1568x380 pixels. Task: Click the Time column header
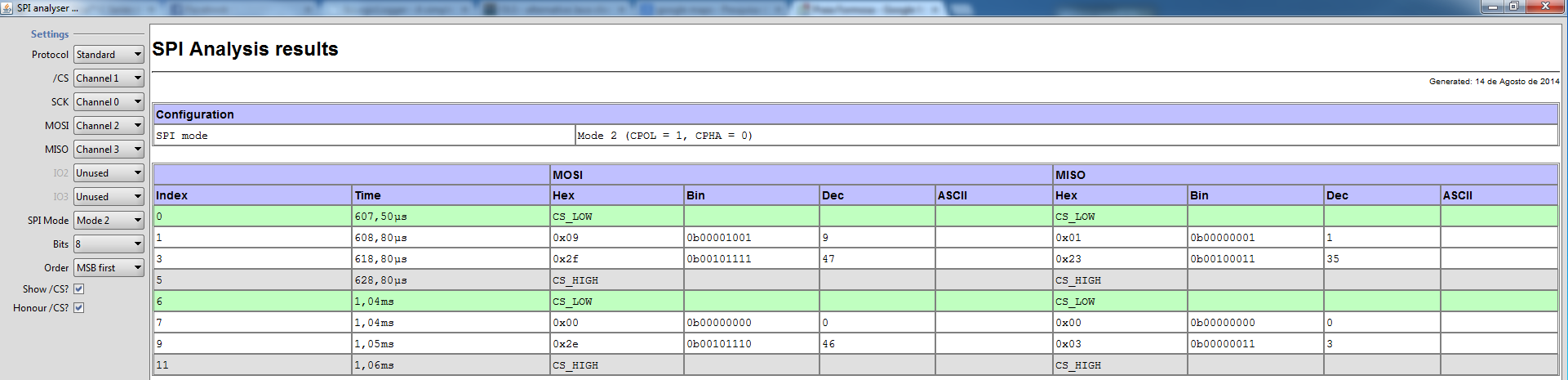[451, 195]
